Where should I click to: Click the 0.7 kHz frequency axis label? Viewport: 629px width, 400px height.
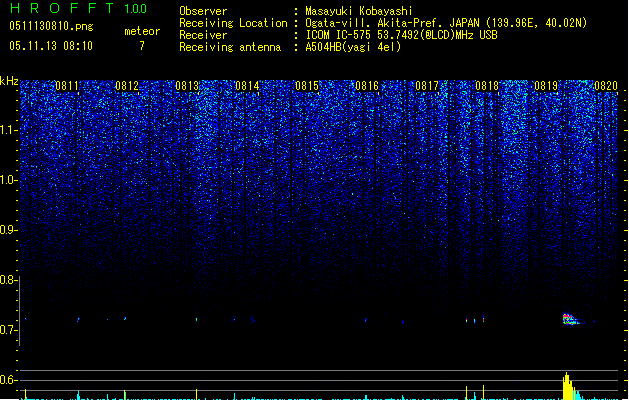click(8, 330)
